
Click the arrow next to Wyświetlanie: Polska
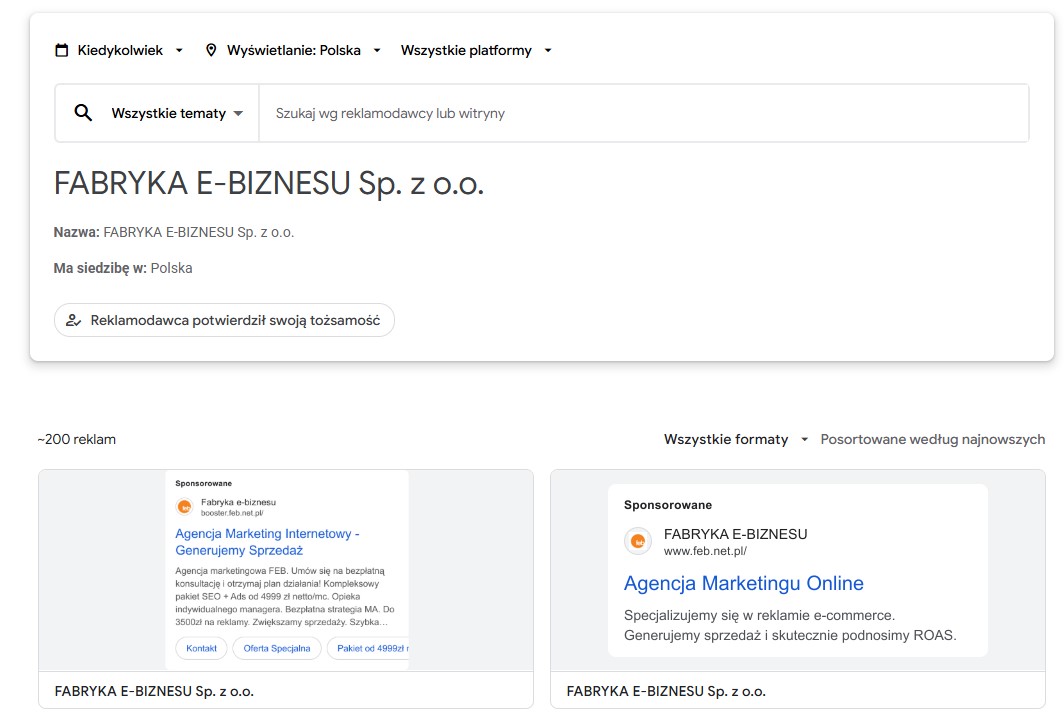tap(377, 50)
